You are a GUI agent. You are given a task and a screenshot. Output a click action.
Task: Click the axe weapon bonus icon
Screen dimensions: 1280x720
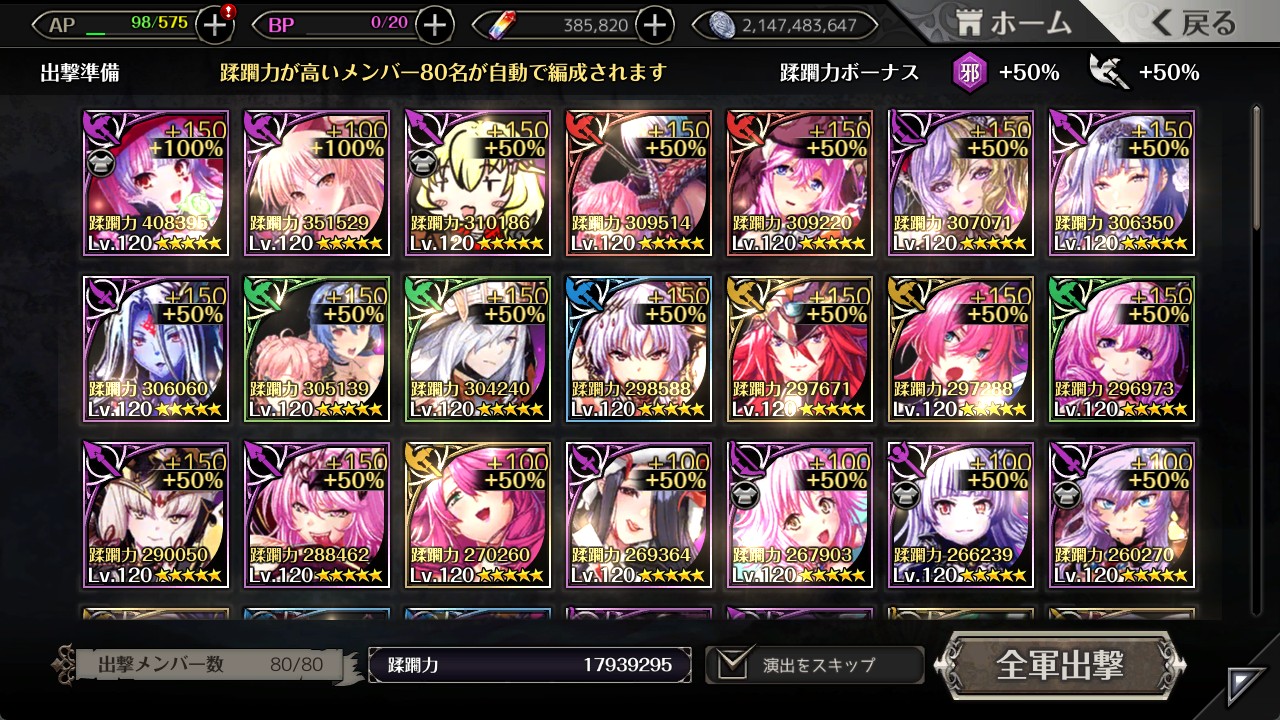pyautogui.click(x=1109, y=72)
